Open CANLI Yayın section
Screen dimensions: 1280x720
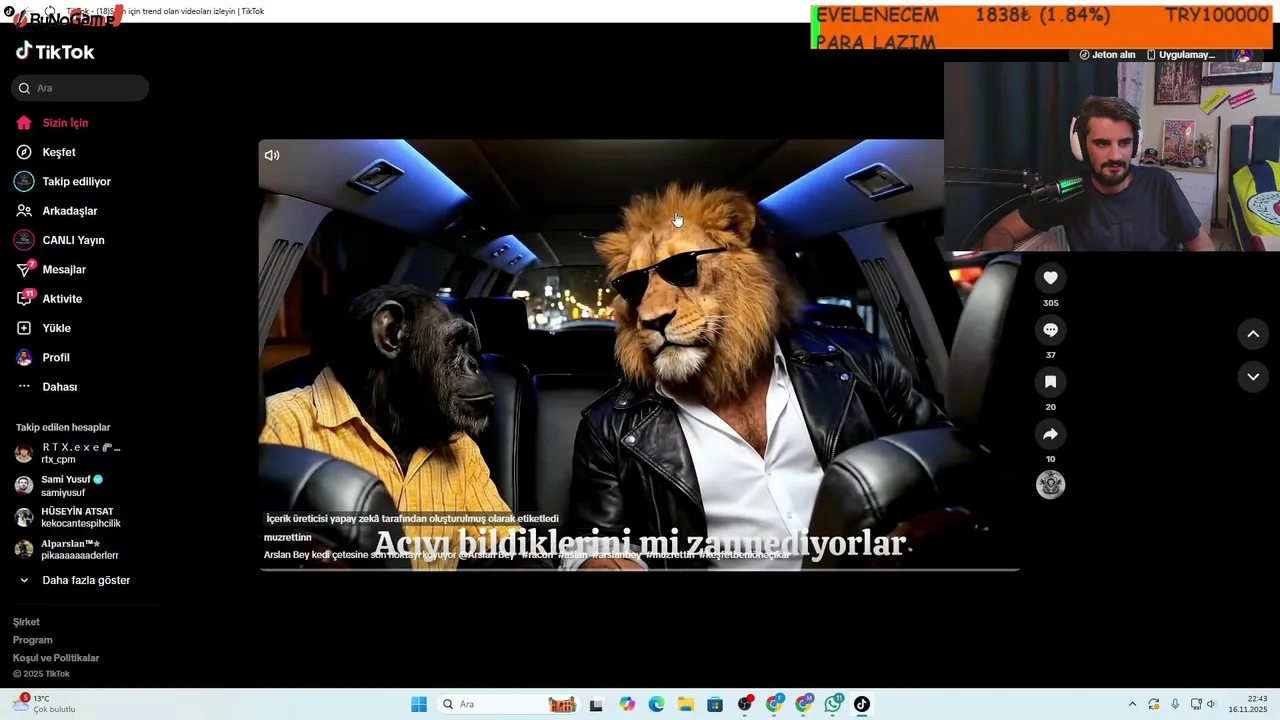click(73, 240)
